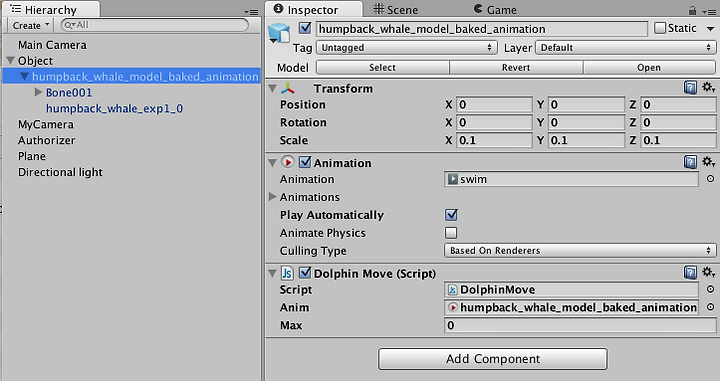
Task: Click the Model Open button
Action: point(649,67)
